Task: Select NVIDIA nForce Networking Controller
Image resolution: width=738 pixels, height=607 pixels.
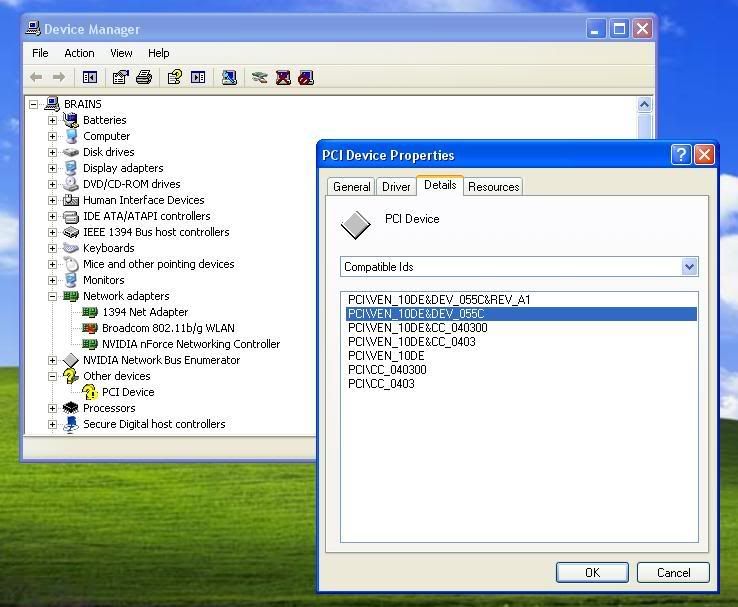Action: [191, 344]
